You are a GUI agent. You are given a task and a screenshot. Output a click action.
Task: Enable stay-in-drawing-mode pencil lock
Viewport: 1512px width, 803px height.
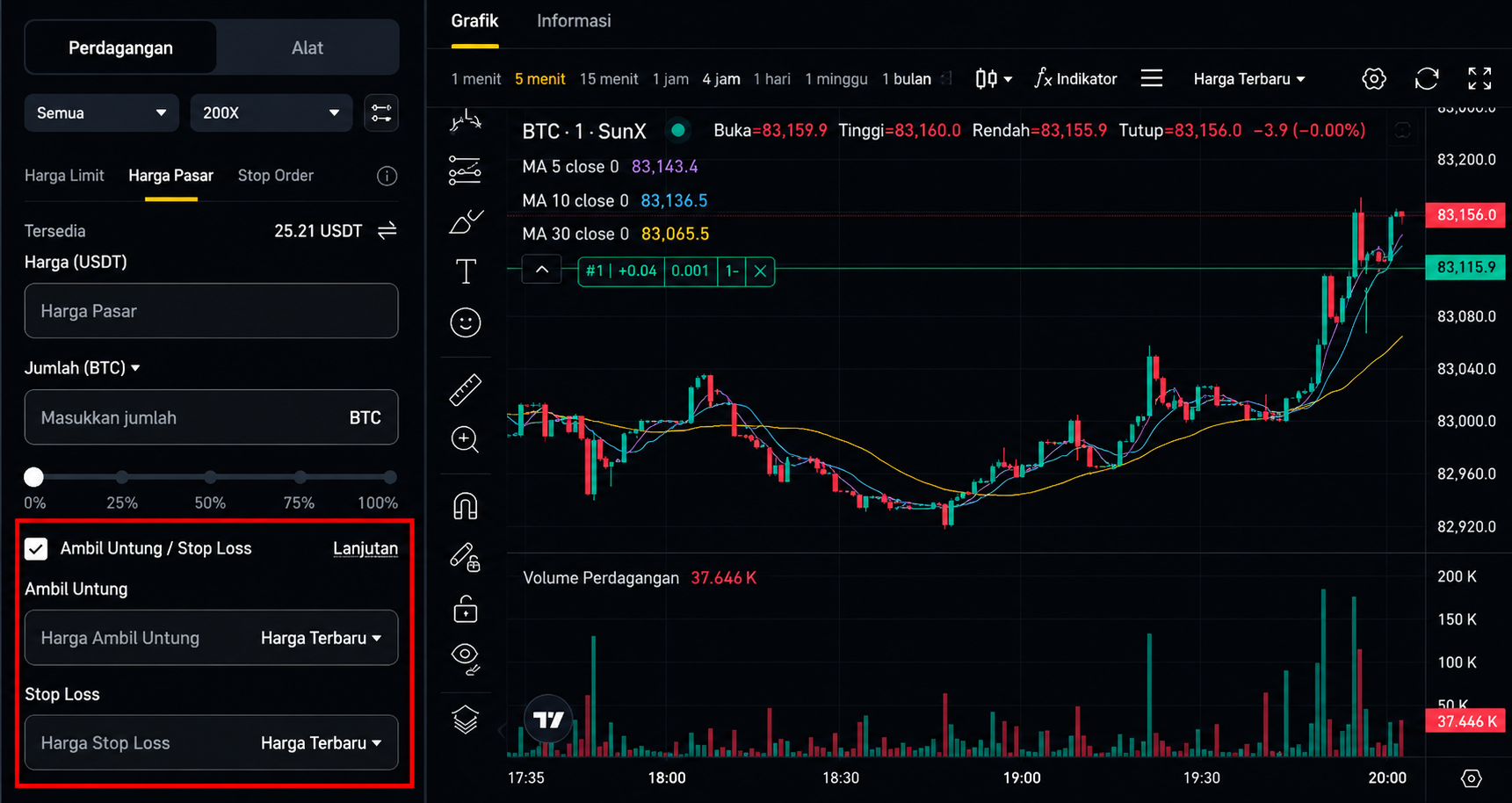tap(465, 558)
